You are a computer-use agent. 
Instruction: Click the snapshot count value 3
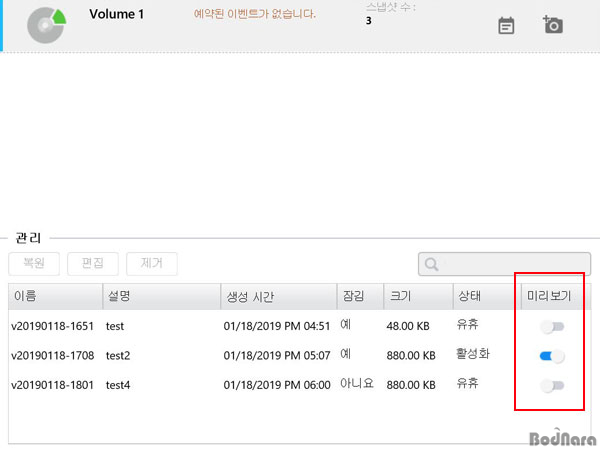(x=368, y=21)
